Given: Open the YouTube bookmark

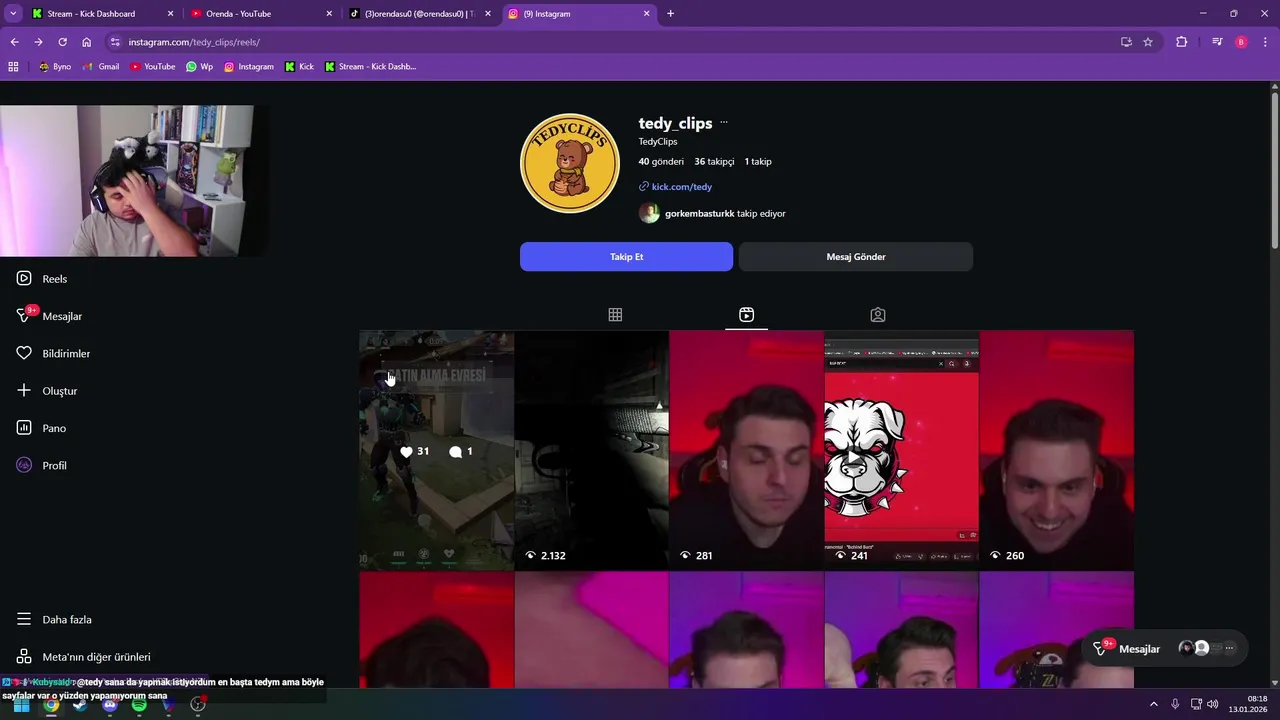Looking at the screenshot, I should [x=152, y=67].
